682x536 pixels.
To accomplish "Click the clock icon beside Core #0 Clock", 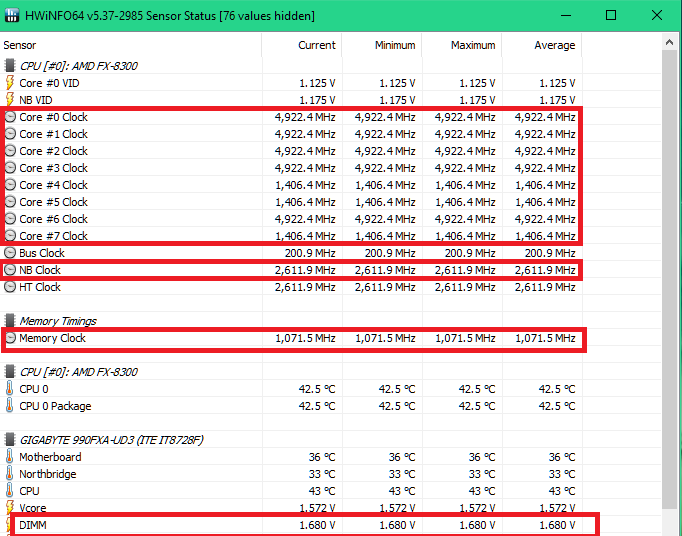I will pos(10,117).
